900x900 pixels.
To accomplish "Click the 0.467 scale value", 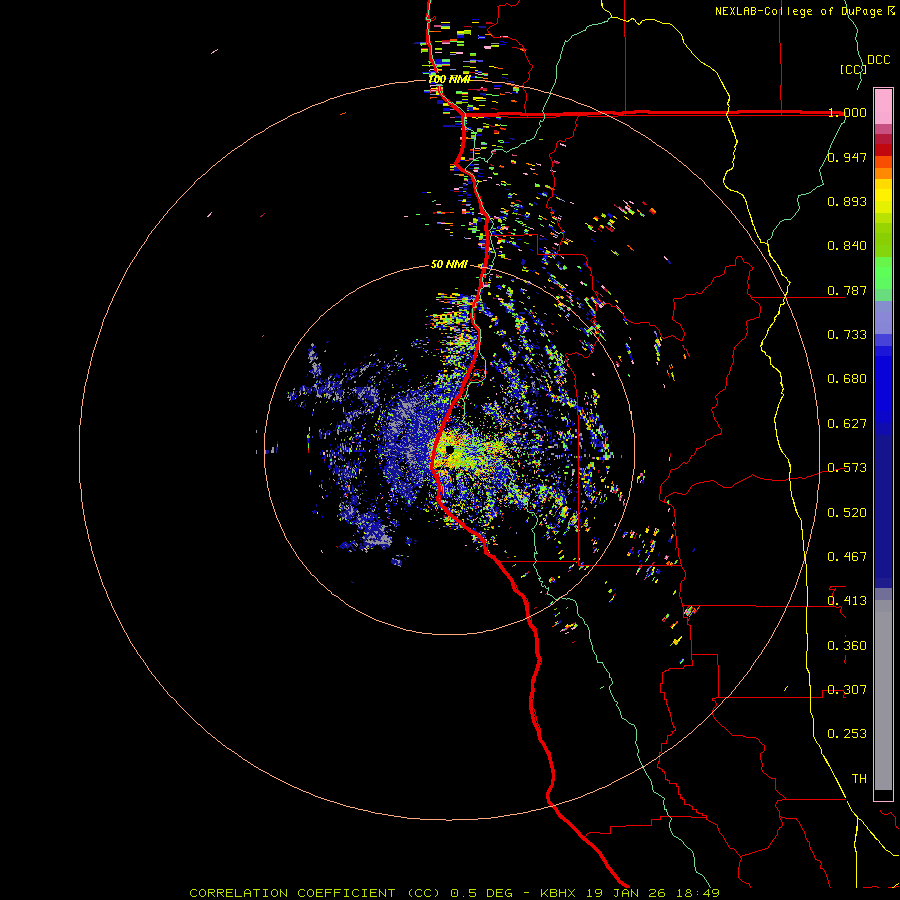I will point(847,557).
